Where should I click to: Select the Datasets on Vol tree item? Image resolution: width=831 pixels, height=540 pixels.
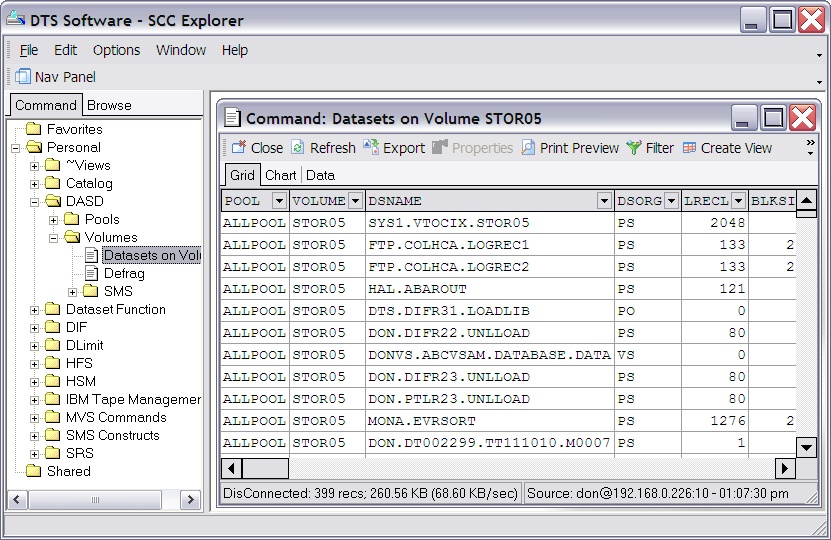[x=152, y=255]
